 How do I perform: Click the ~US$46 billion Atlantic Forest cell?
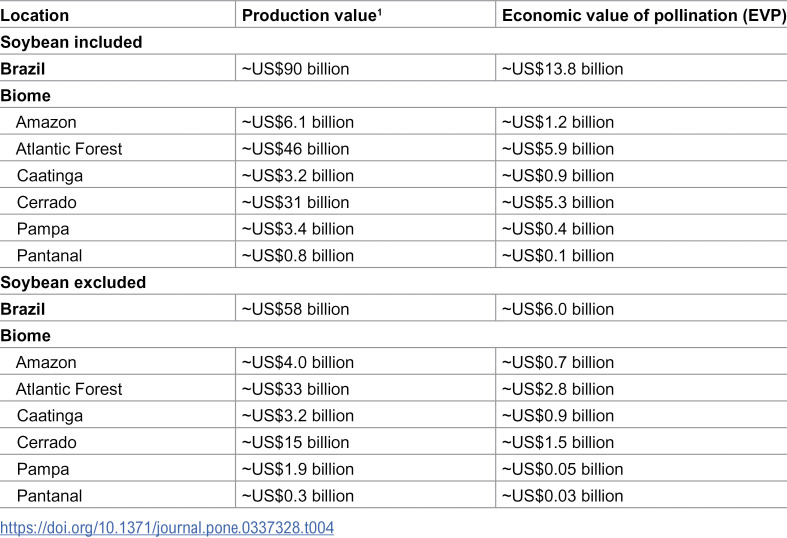click(295, 149)
